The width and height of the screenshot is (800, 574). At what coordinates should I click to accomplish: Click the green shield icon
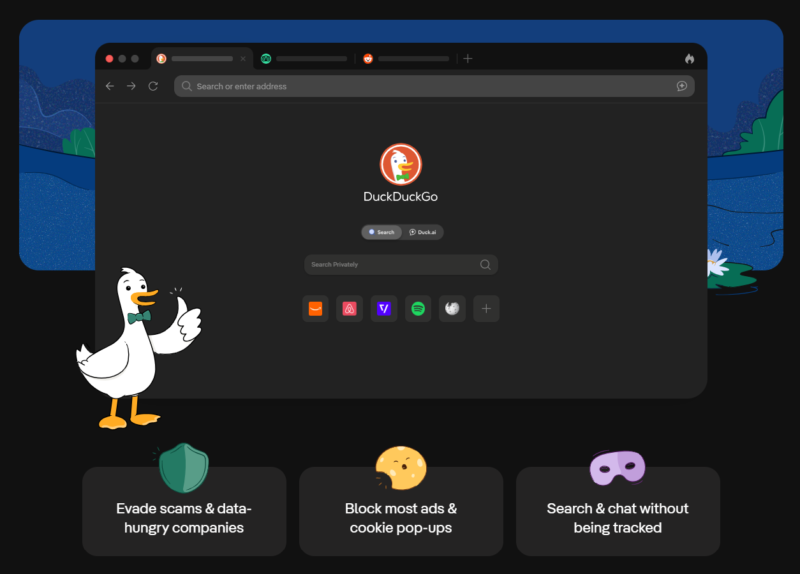tap(184, 468)
